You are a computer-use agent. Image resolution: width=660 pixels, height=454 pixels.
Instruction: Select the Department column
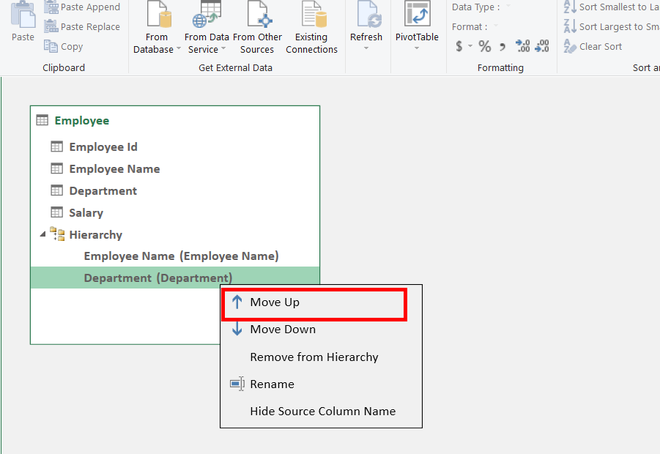103,191
